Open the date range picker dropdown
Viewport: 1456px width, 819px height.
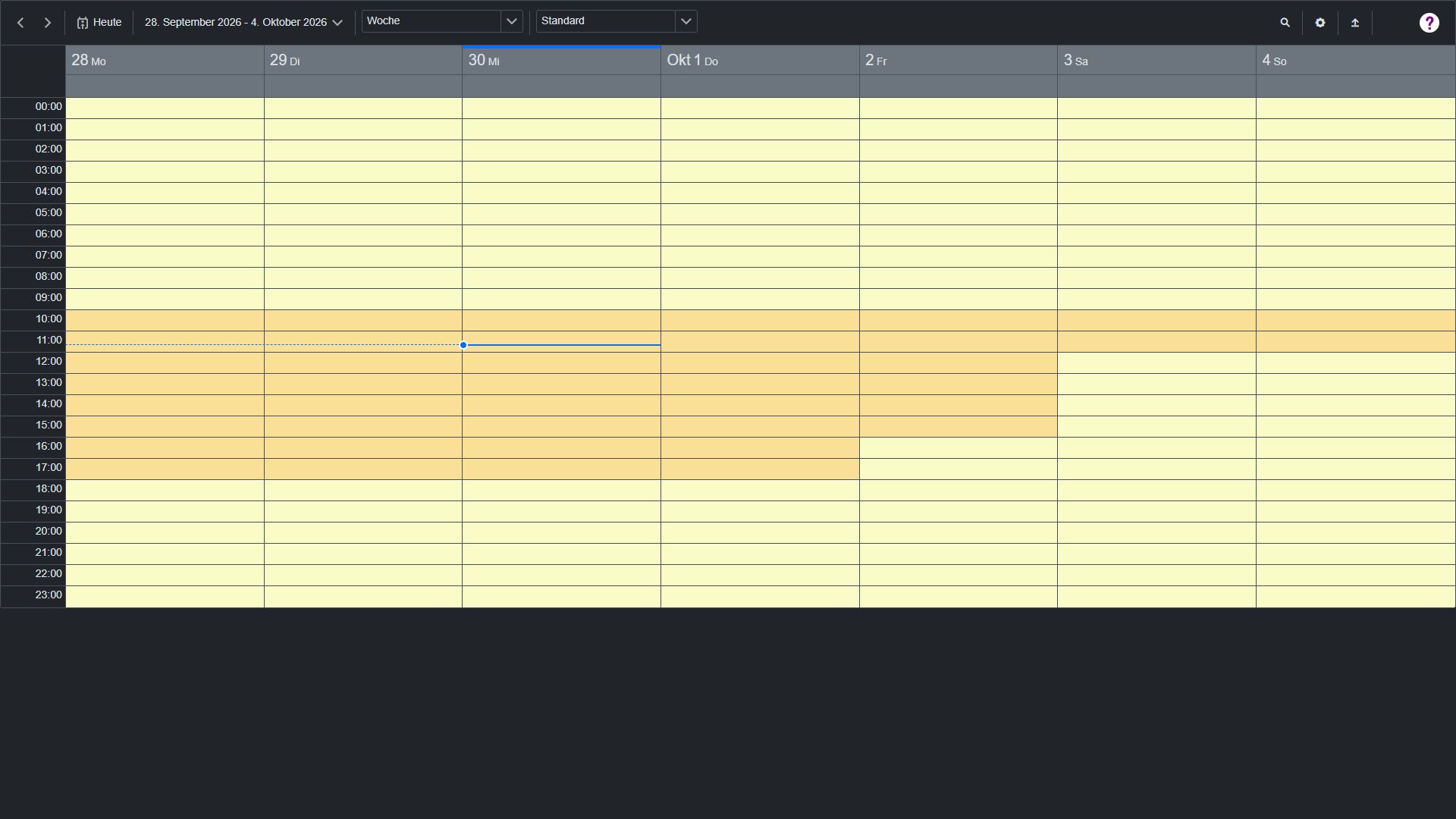(243, 23)
